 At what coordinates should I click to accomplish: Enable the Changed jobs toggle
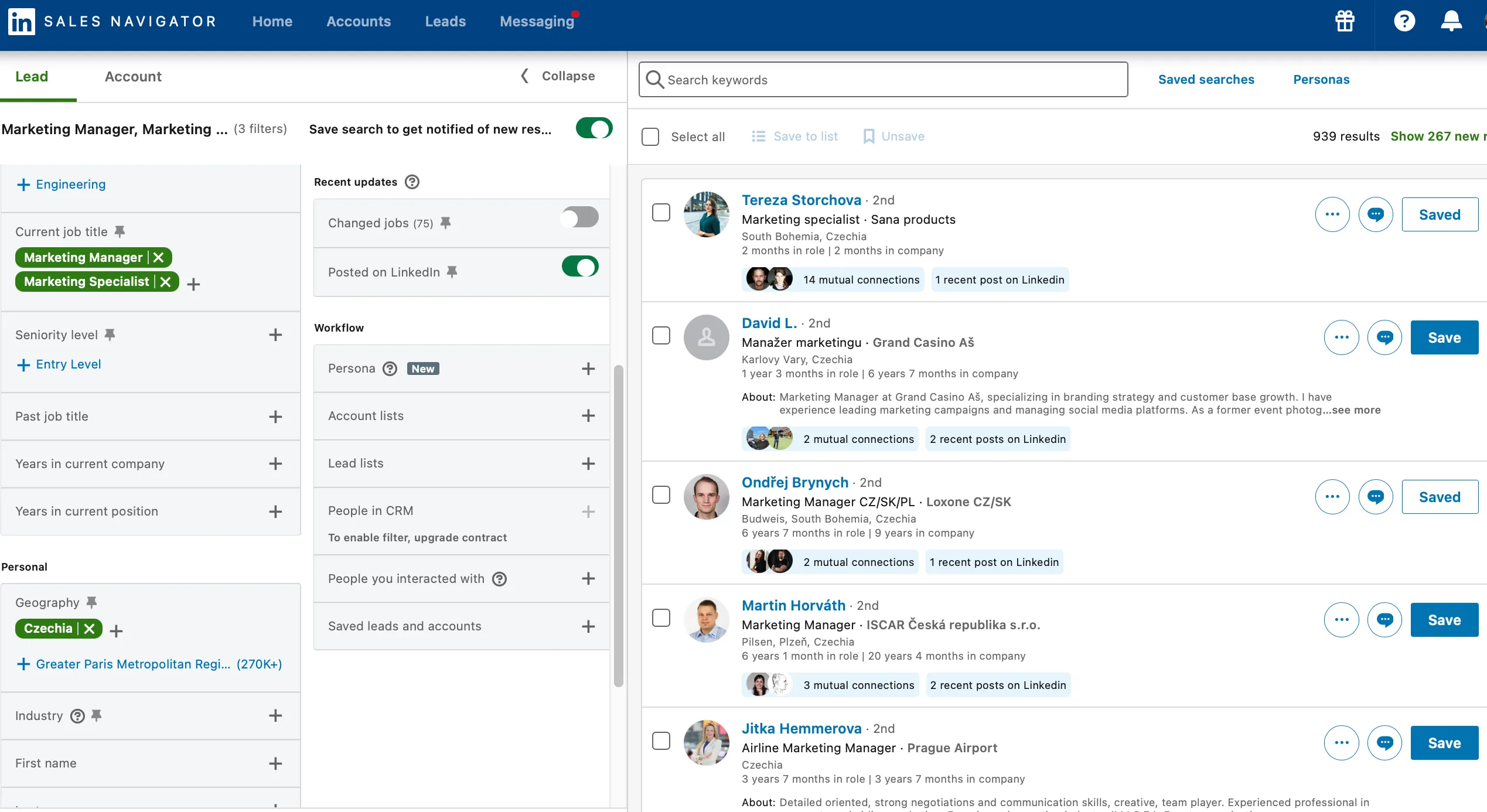click(x=579, y=217)
